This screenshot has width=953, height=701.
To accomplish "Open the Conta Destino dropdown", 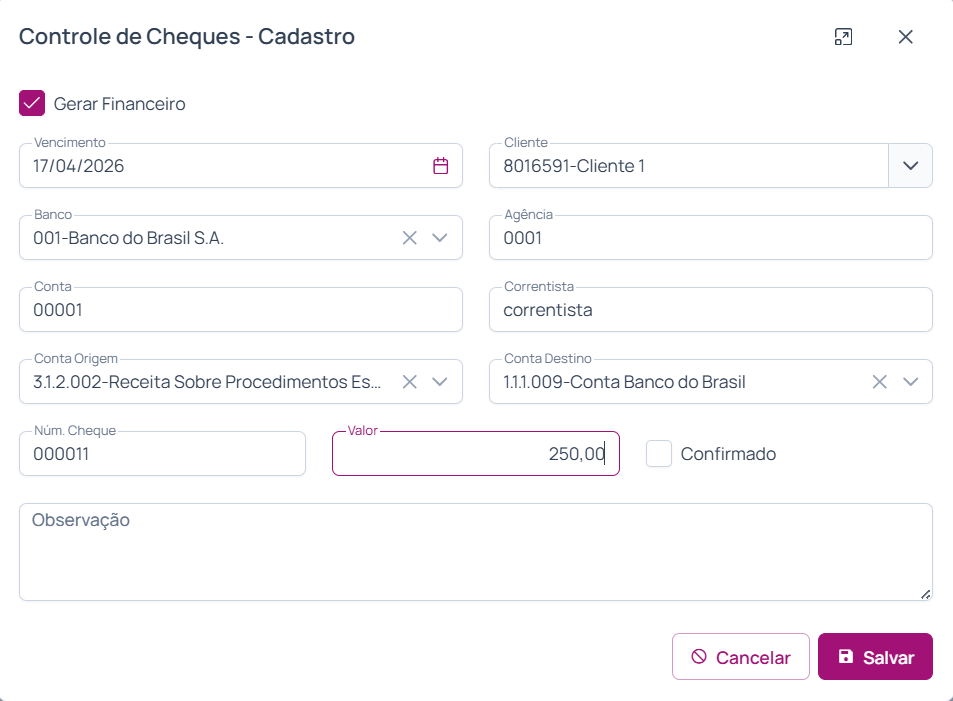I will [x=910, y=382].
